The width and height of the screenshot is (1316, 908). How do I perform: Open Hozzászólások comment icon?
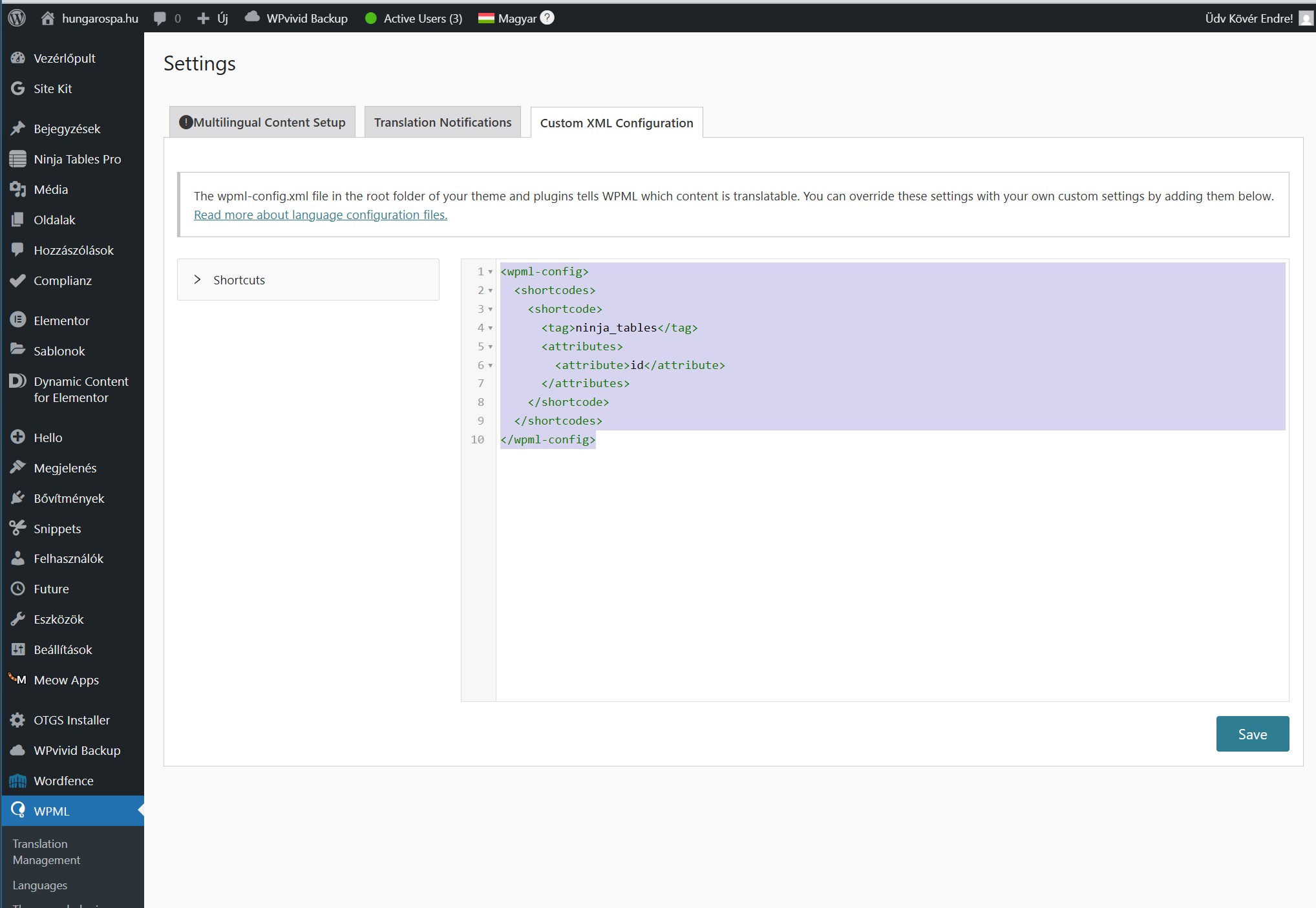tap(18, 250)
